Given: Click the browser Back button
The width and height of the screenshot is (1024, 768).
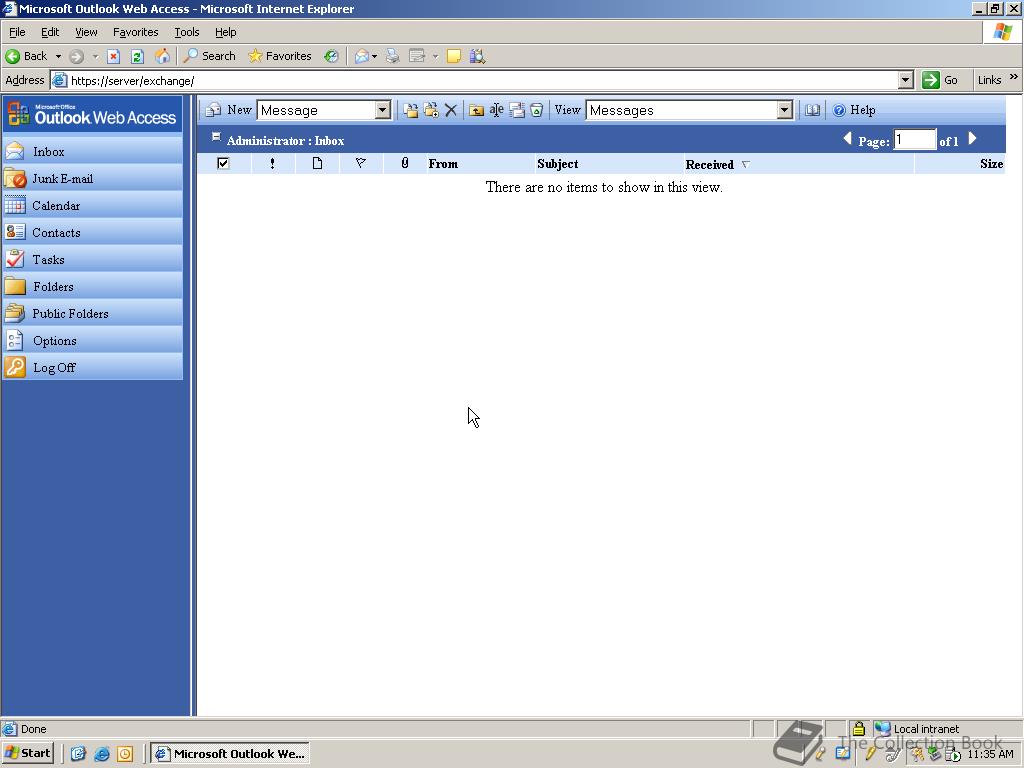Looking at the screenshot, I should (27, 56).
